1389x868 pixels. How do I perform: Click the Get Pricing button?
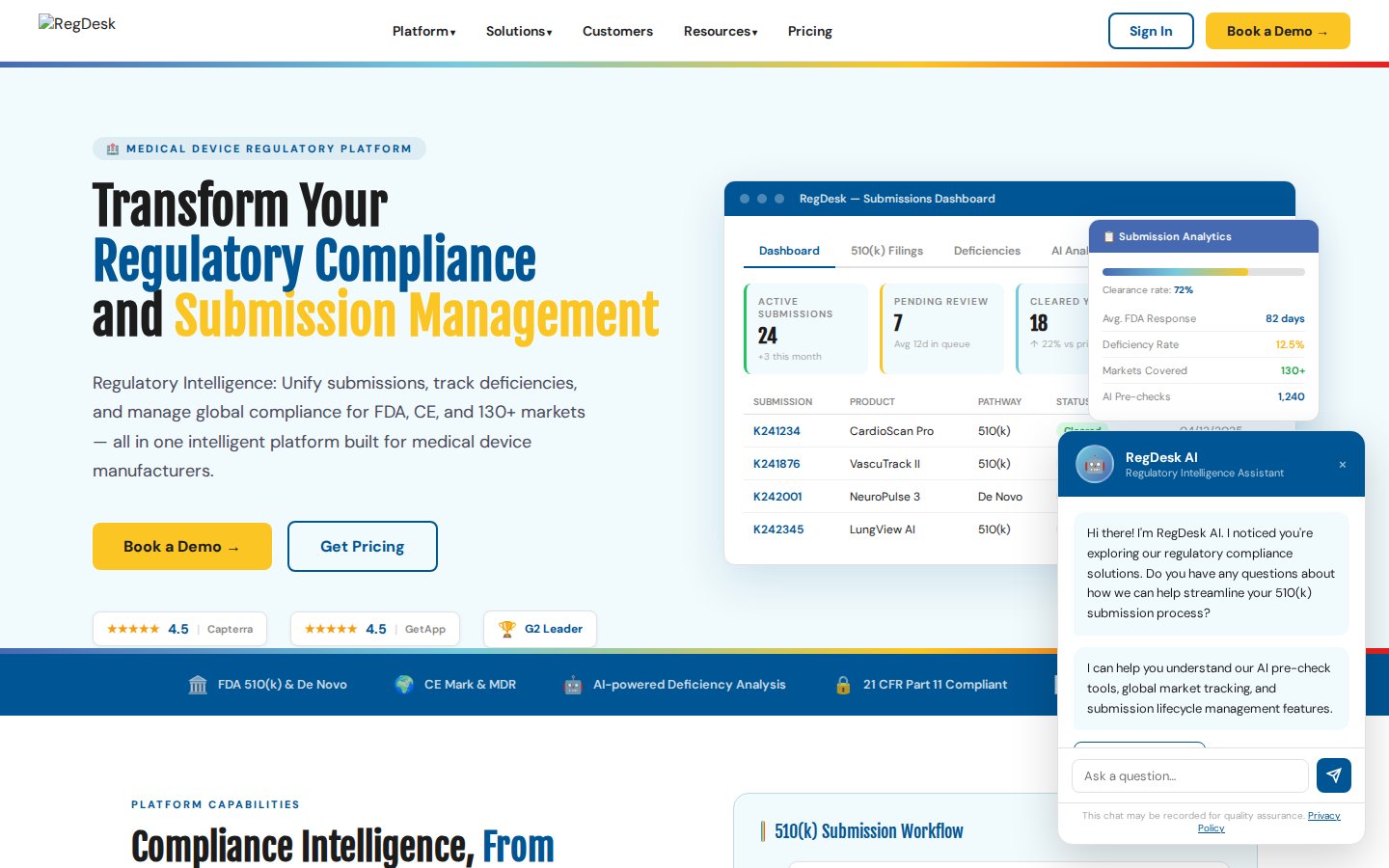click(x=363, y=546)
